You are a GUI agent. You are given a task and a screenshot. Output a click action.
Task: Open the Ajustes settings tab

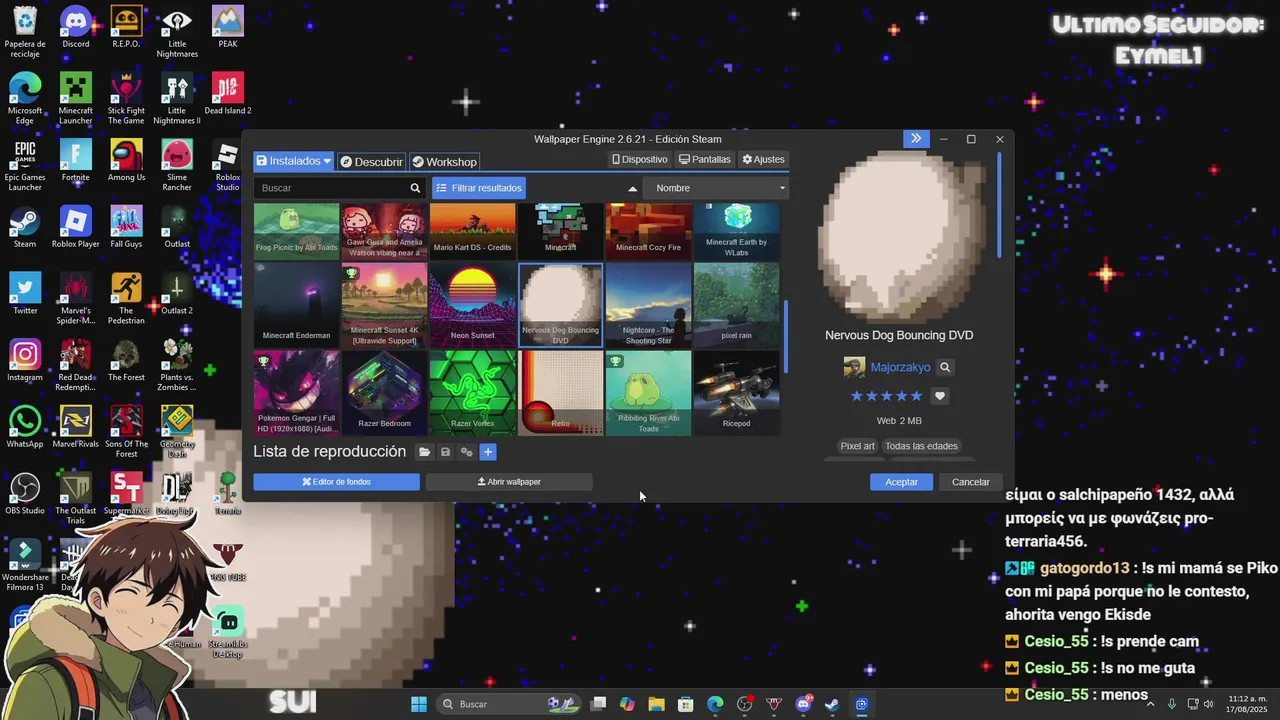[x=763, y=159]
